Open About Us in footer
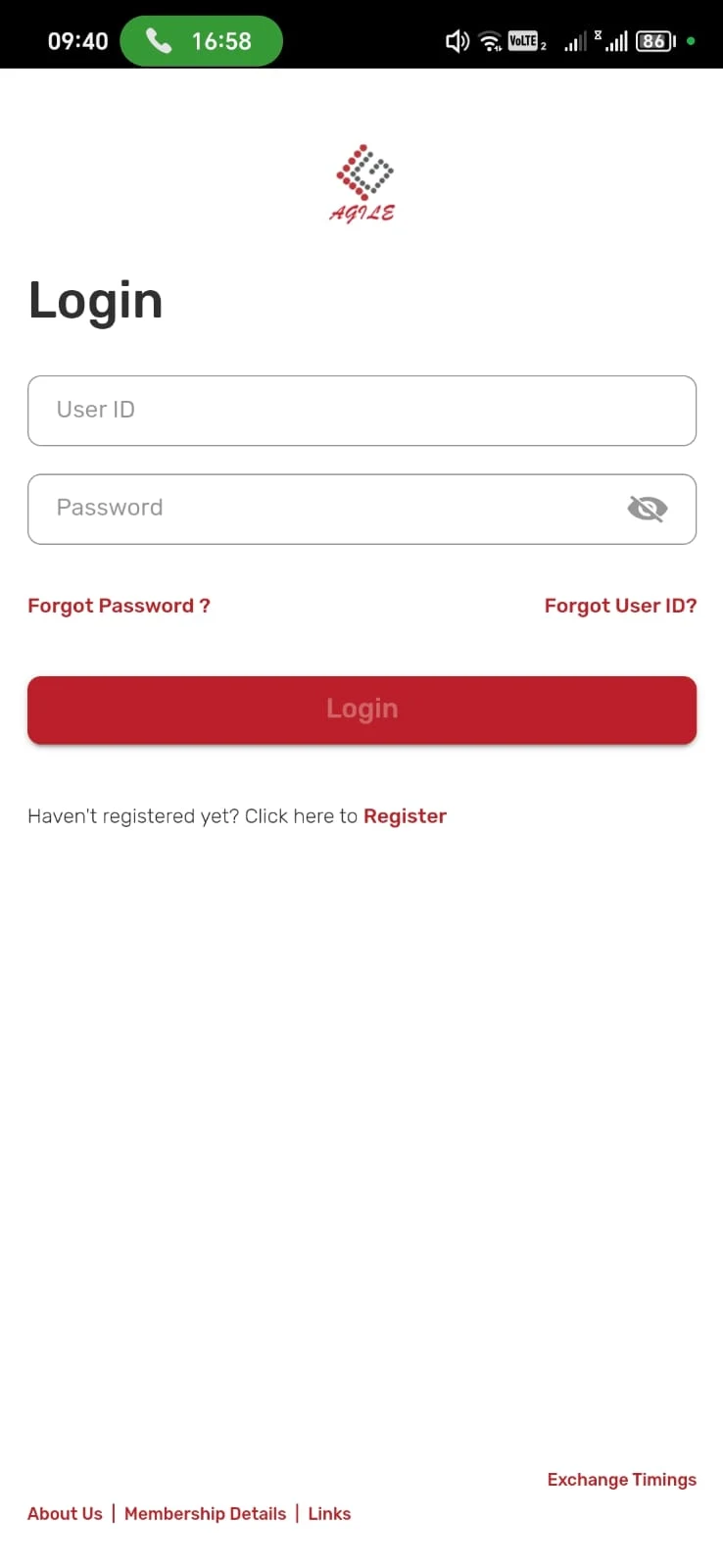The width and height of the screenshot is (723, 1568). pos(65,1514)
